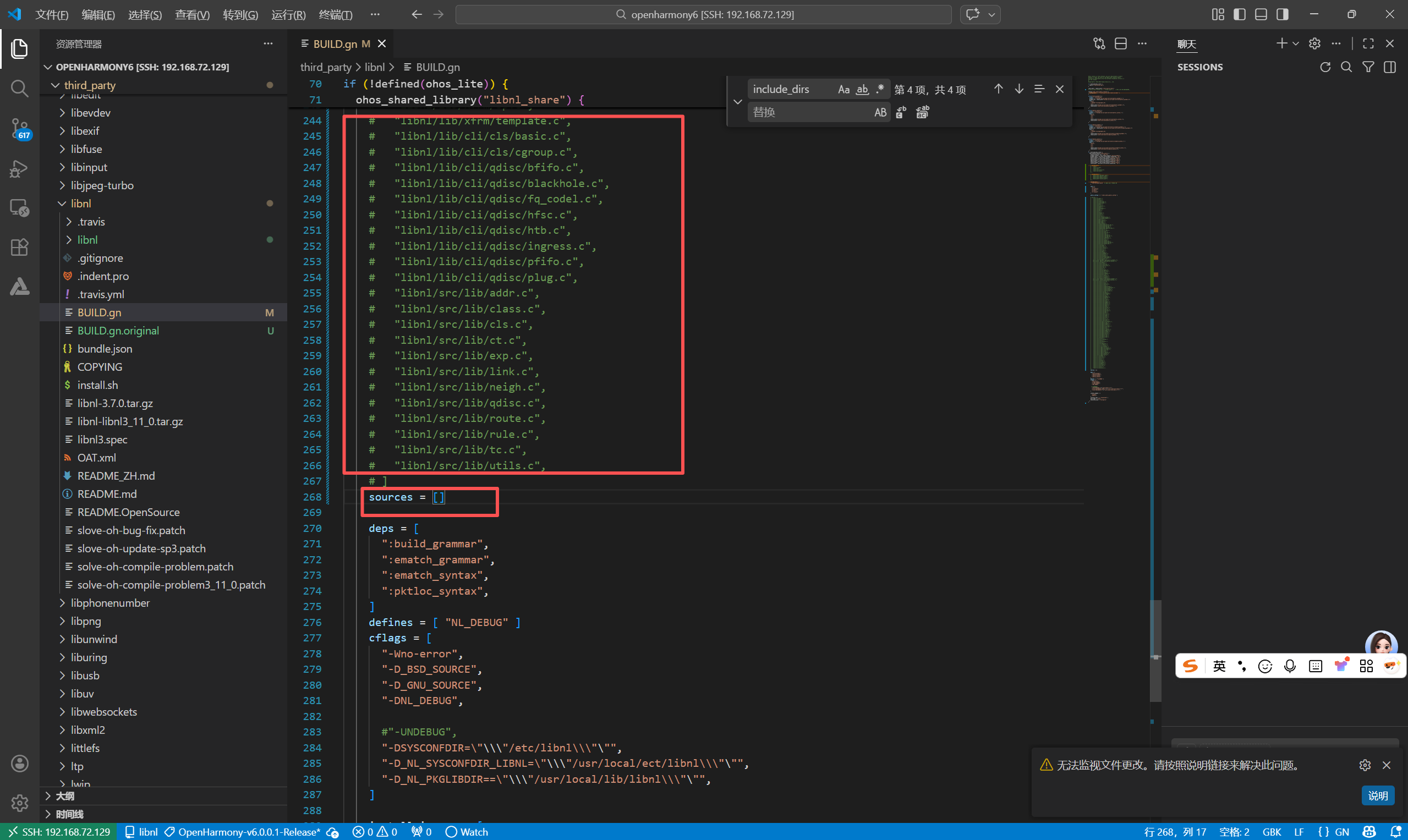Collapse the libnl folder in third_party
Screen dimensions: 1408x840
(62, 203)
